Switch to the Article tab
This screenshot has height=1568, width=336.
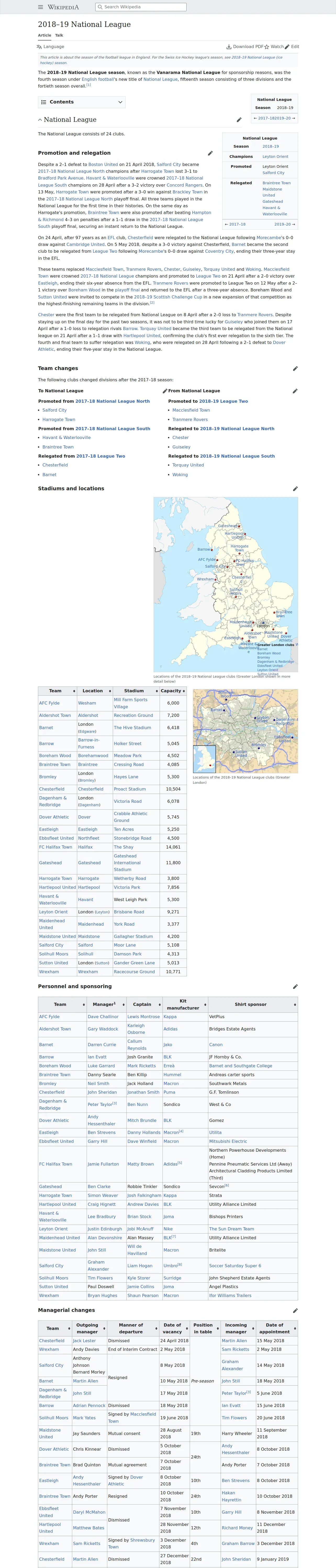click(x=44, y=35)
